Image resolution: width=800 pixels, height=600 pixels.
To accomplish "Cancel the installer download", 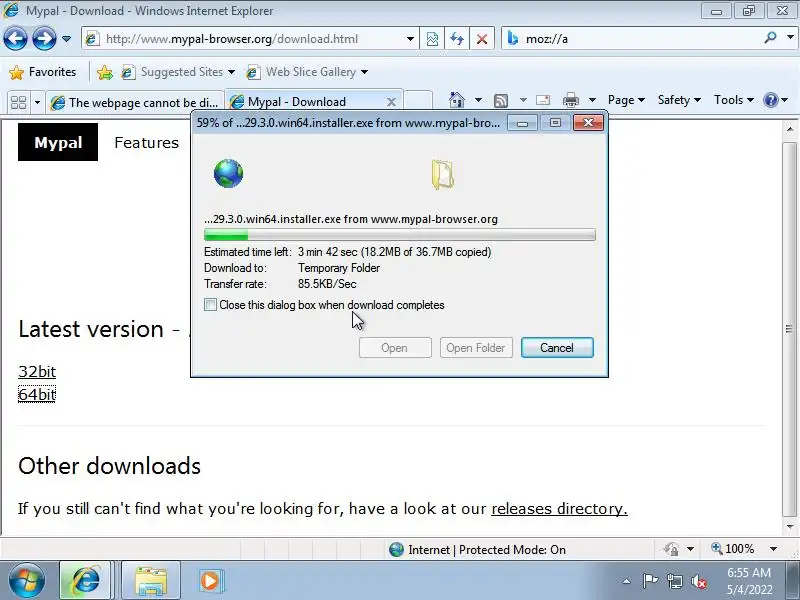I will [557, 347].
